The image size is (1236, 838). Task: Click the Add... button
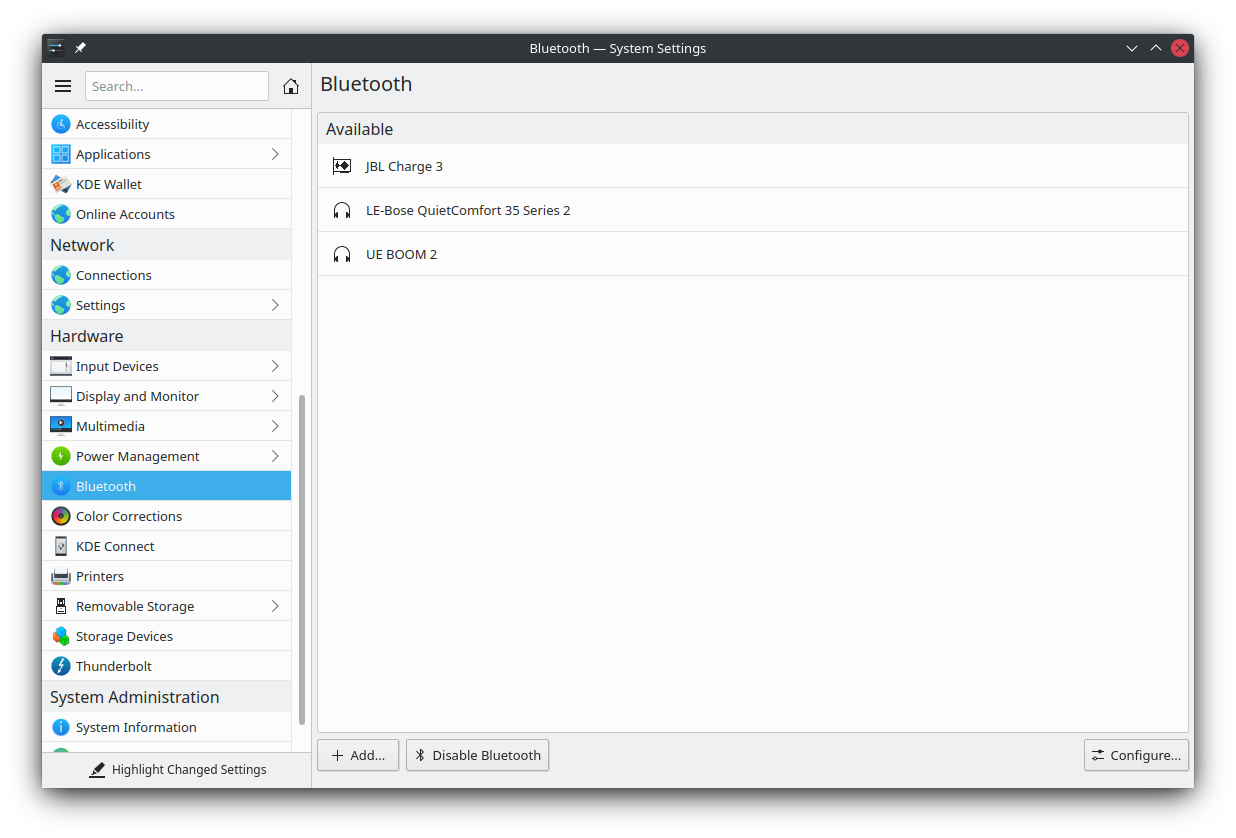coord(358,755)
